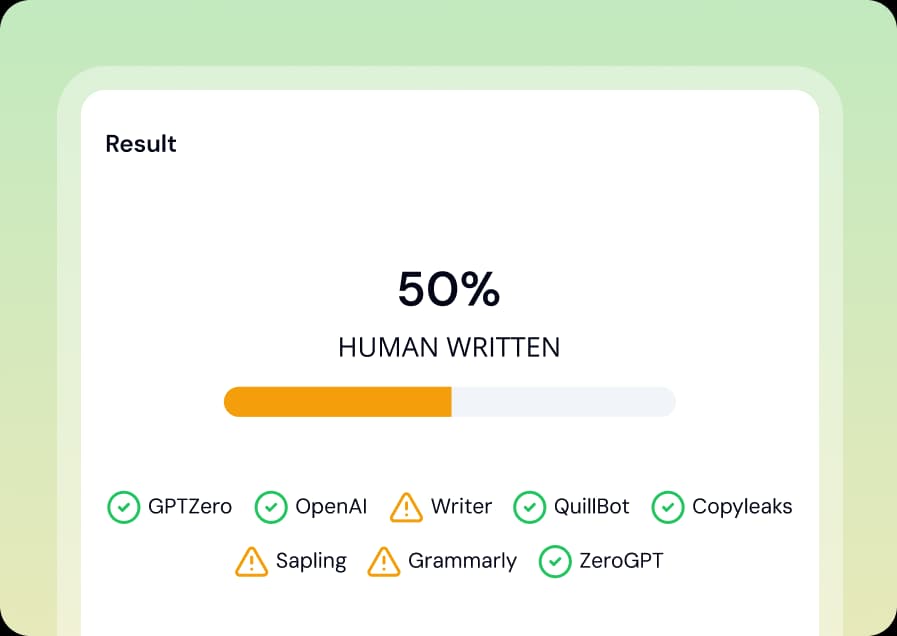Click the warning triangle beside Writer

[406, 507]
